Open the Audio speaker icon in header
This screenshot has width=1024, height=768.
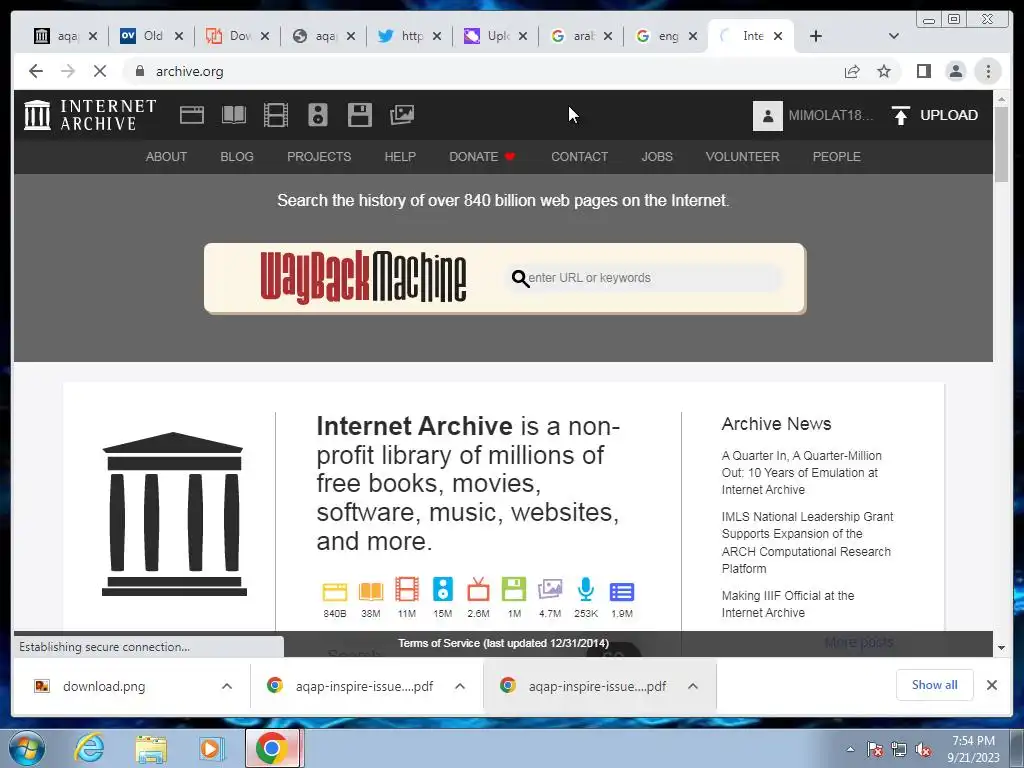318,115
